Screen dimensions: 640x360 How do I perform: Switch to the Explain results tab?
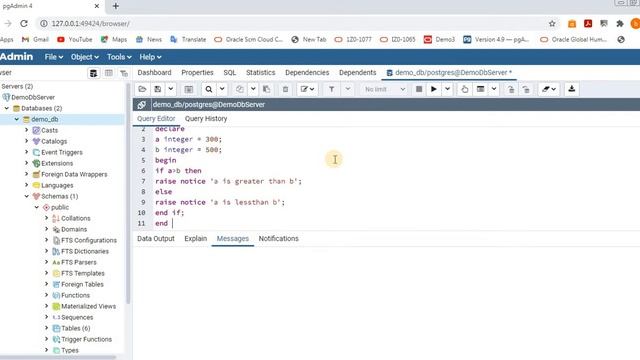click(x=196, y=238)
